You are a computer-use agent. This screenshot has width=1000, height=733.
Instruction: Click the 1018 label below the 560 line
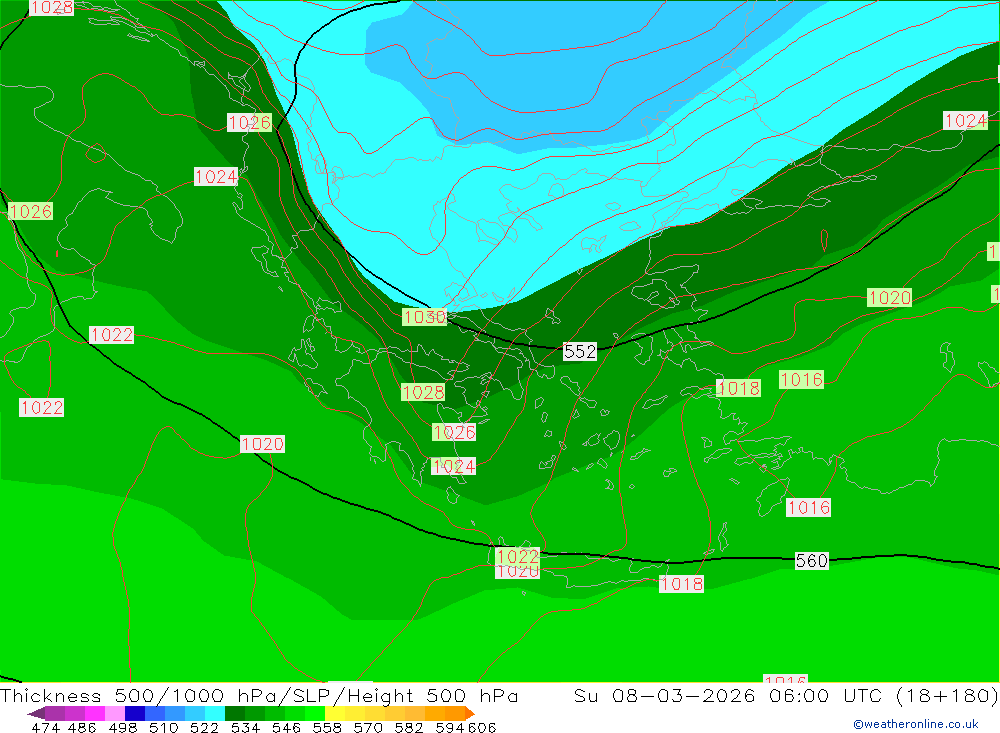point(681,584)
